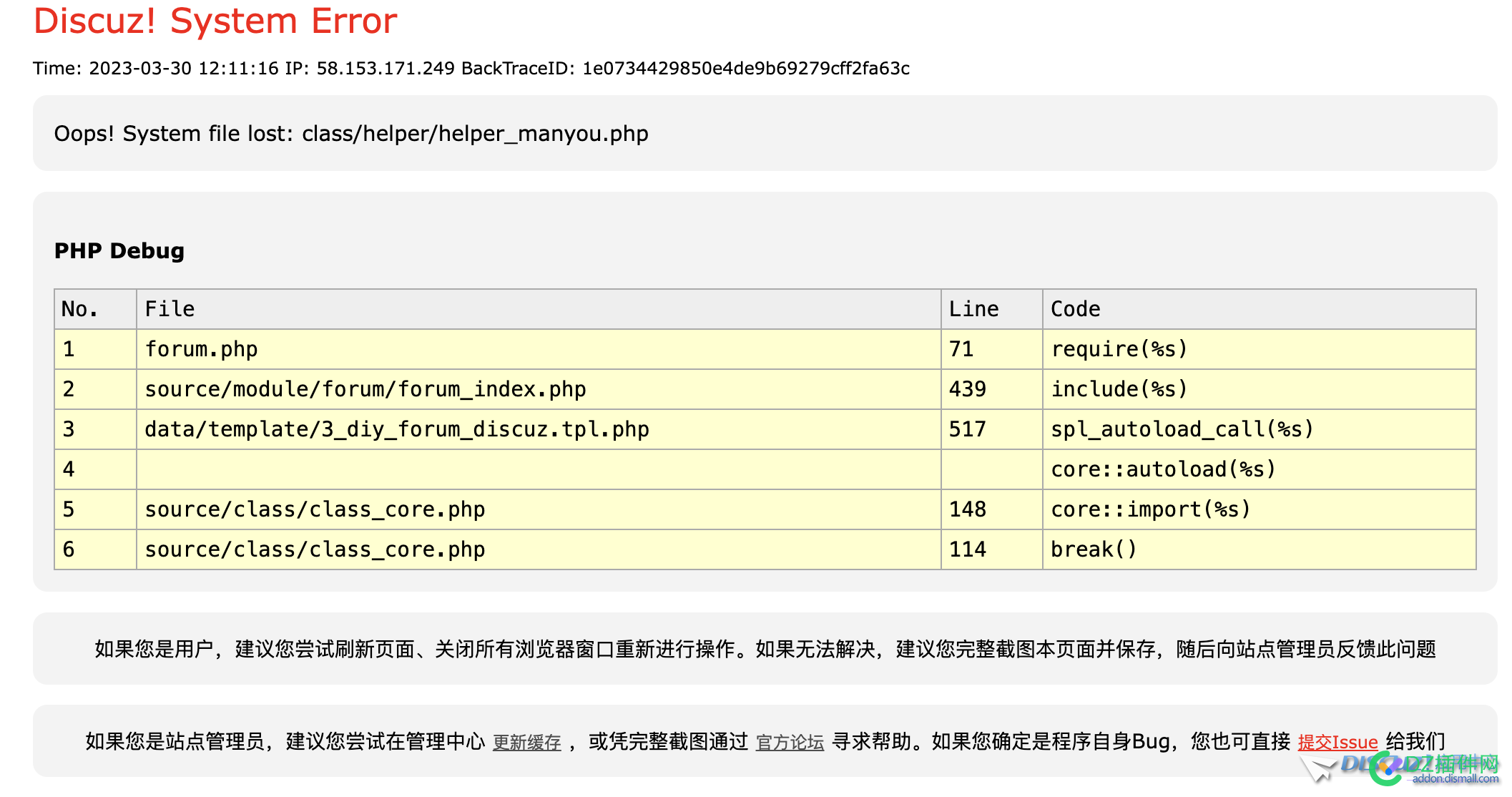Click the Code column header

(x=1259, y=309)
